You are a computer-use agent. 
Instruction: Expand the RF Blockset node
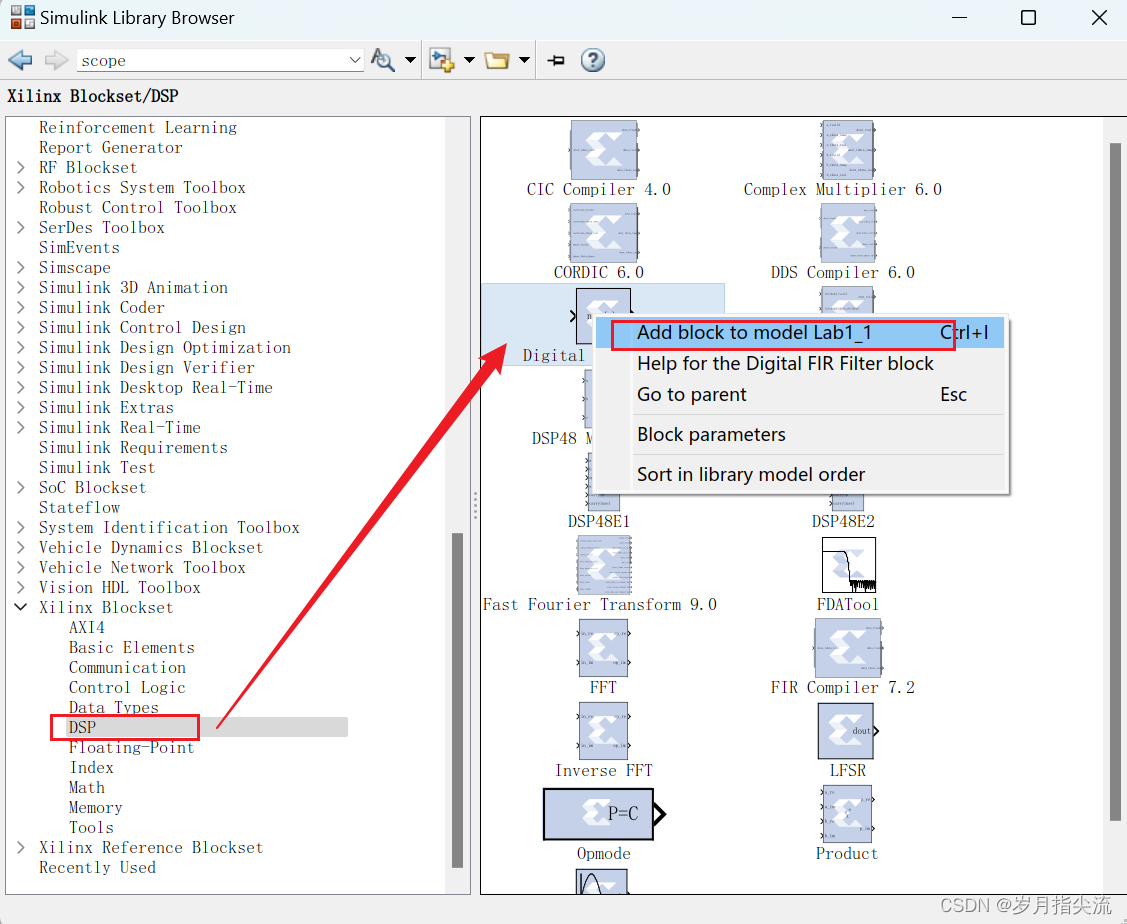click(x=21, y=167)
